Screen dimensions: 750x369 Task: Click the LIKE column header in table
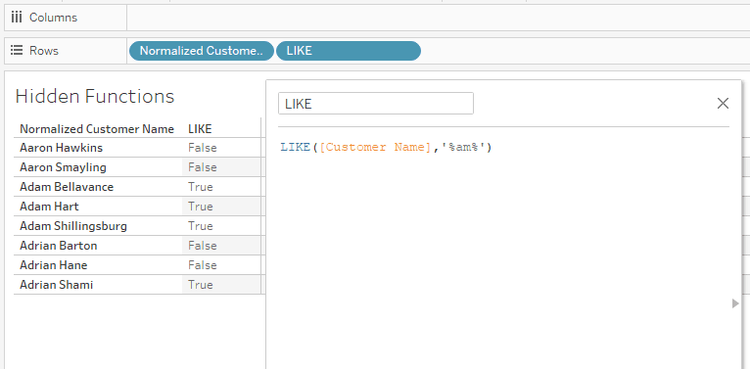[200, 129]
